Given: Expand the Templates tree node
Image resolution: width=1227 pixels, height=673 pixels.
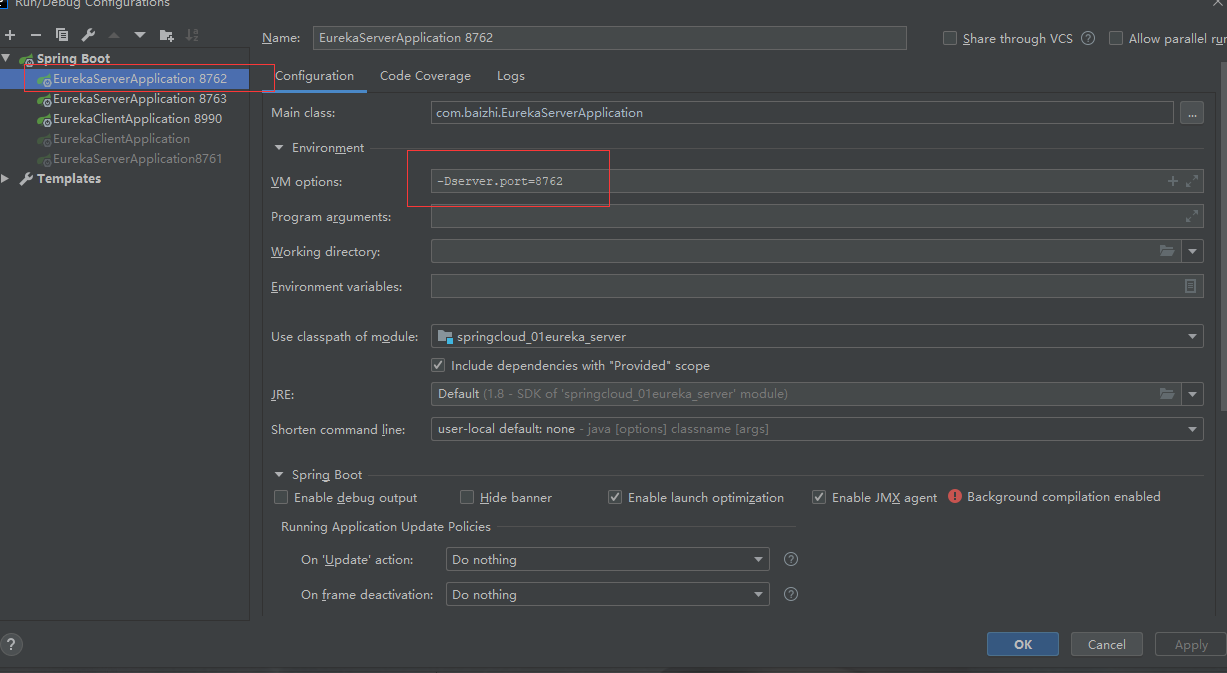Looking at the screenshot, I should pyautogui.click(x=7, y=178).
